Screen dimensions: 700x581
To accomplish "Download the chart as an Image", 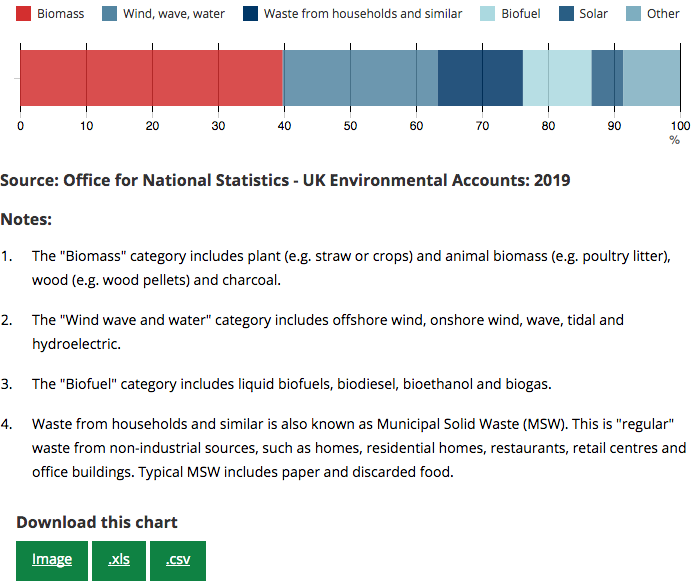I will point(51,560).
